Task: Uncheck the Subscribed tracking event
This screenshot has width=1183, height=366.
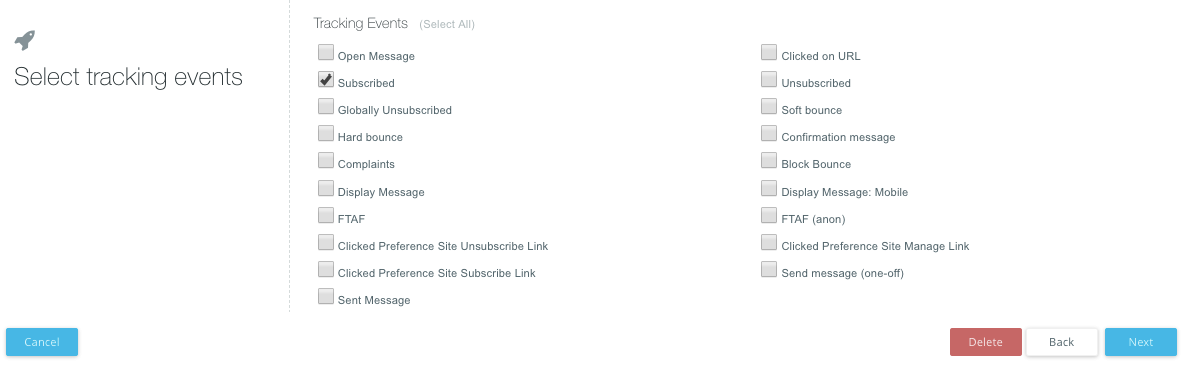Action: [x=325, y=79]
